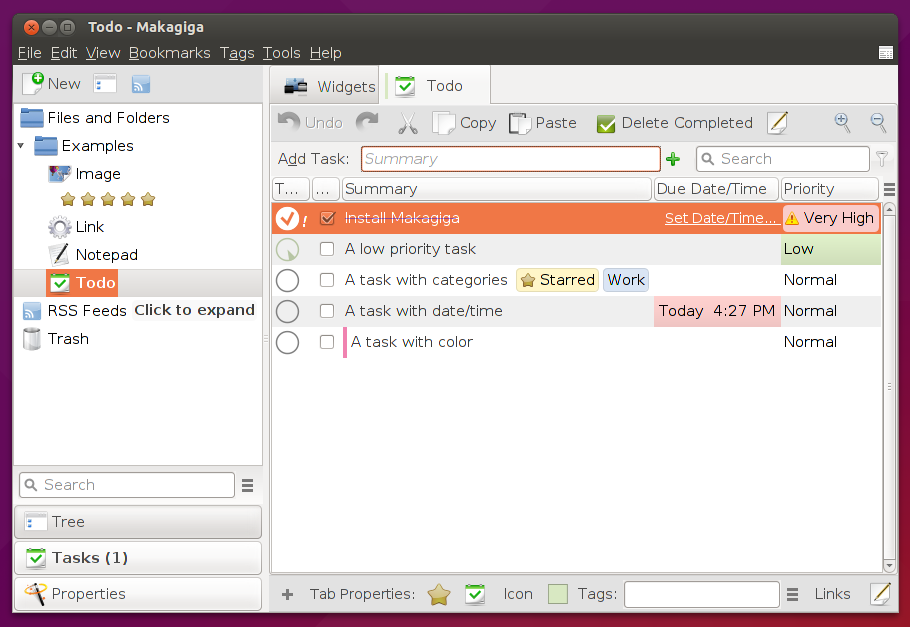Click the New item button
Viewport: 910px width, 627px height.
(52, 84)
